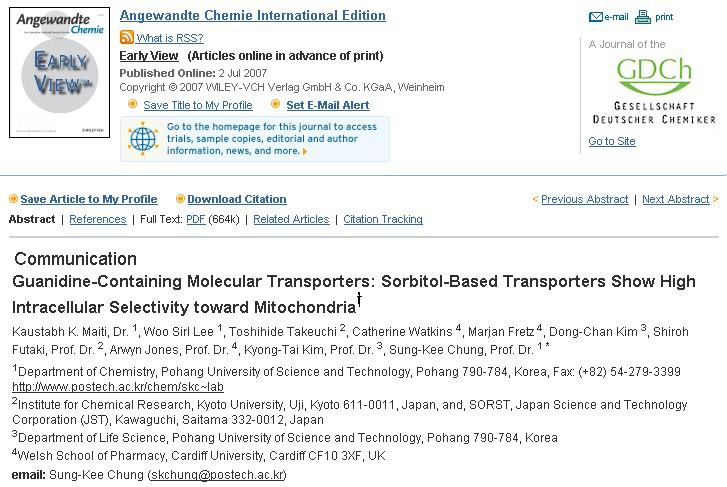Click the orange RSS feed icon
The image size is (727, 487).
click(127, 37)
